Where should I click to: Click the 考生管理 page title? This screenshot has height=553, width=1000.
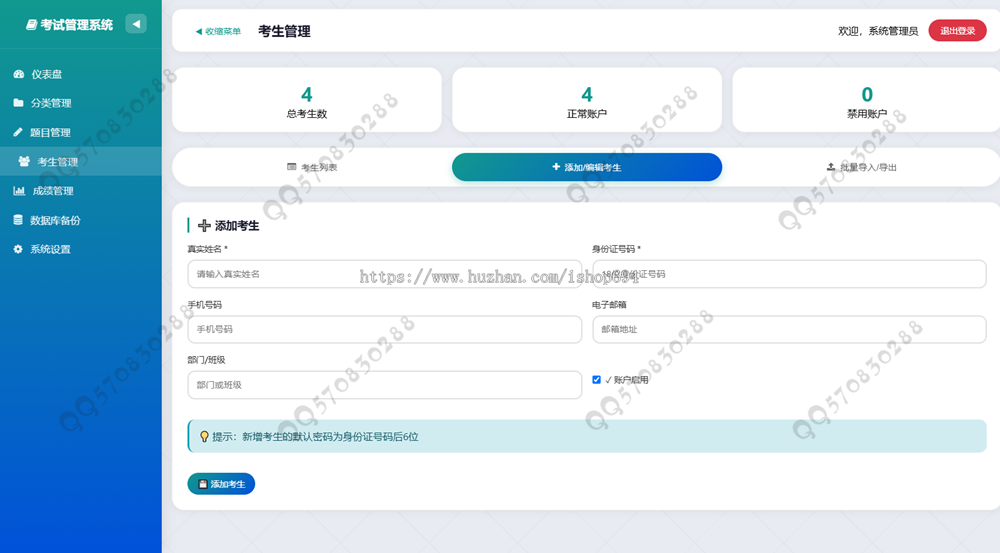click(284, 31)
